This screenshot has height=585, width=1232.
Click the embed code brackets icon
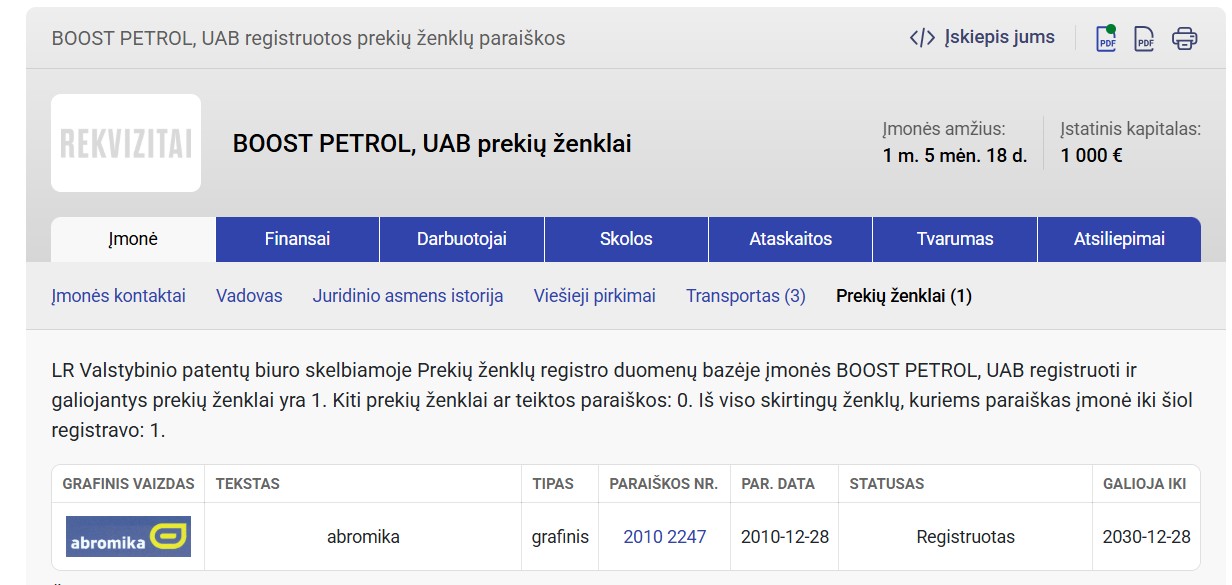pos(922,38)
